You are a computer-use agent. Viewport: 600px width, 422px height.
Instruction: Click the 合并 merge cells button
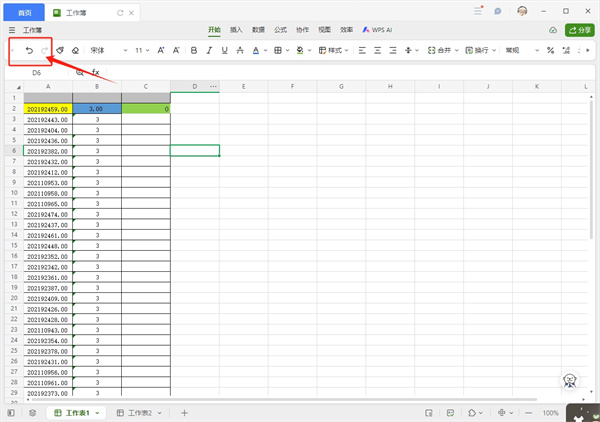(x=439, y=50)
